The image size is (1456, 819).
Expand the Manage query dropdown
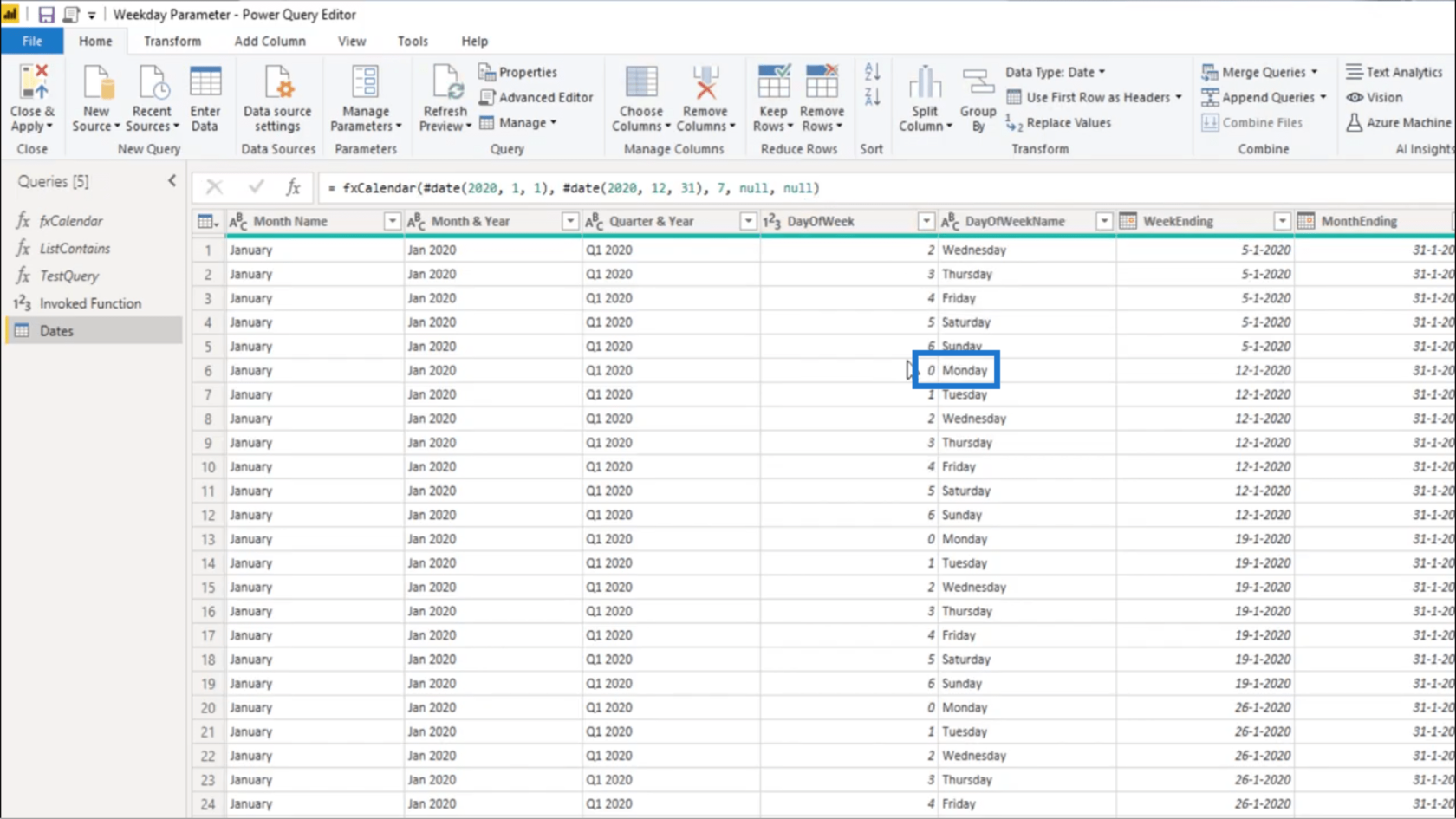click(553, 122)
